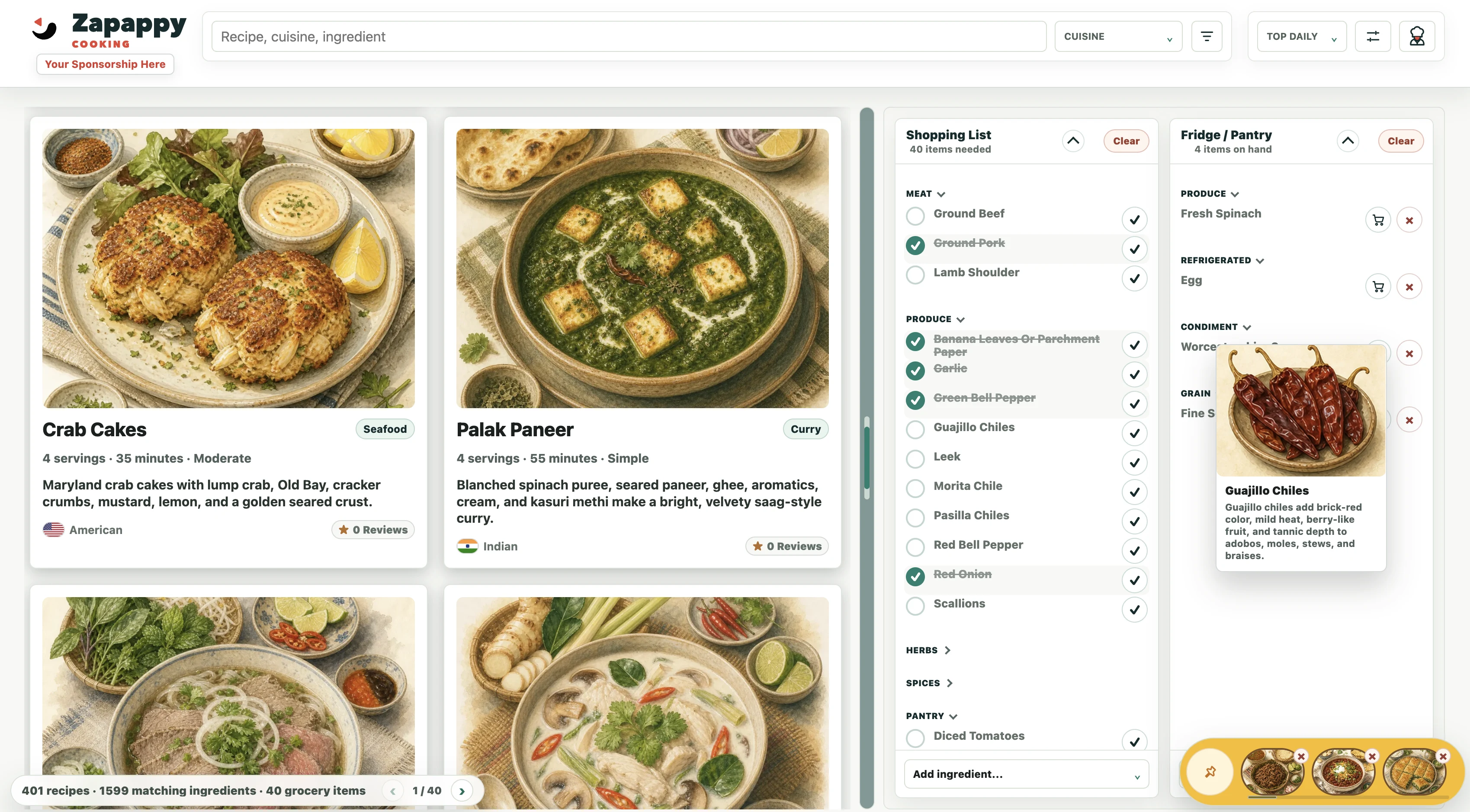Open the Add ingredient dropdown
The height and width of the screenshot is (812, 1470).
tap(1026, 774)
